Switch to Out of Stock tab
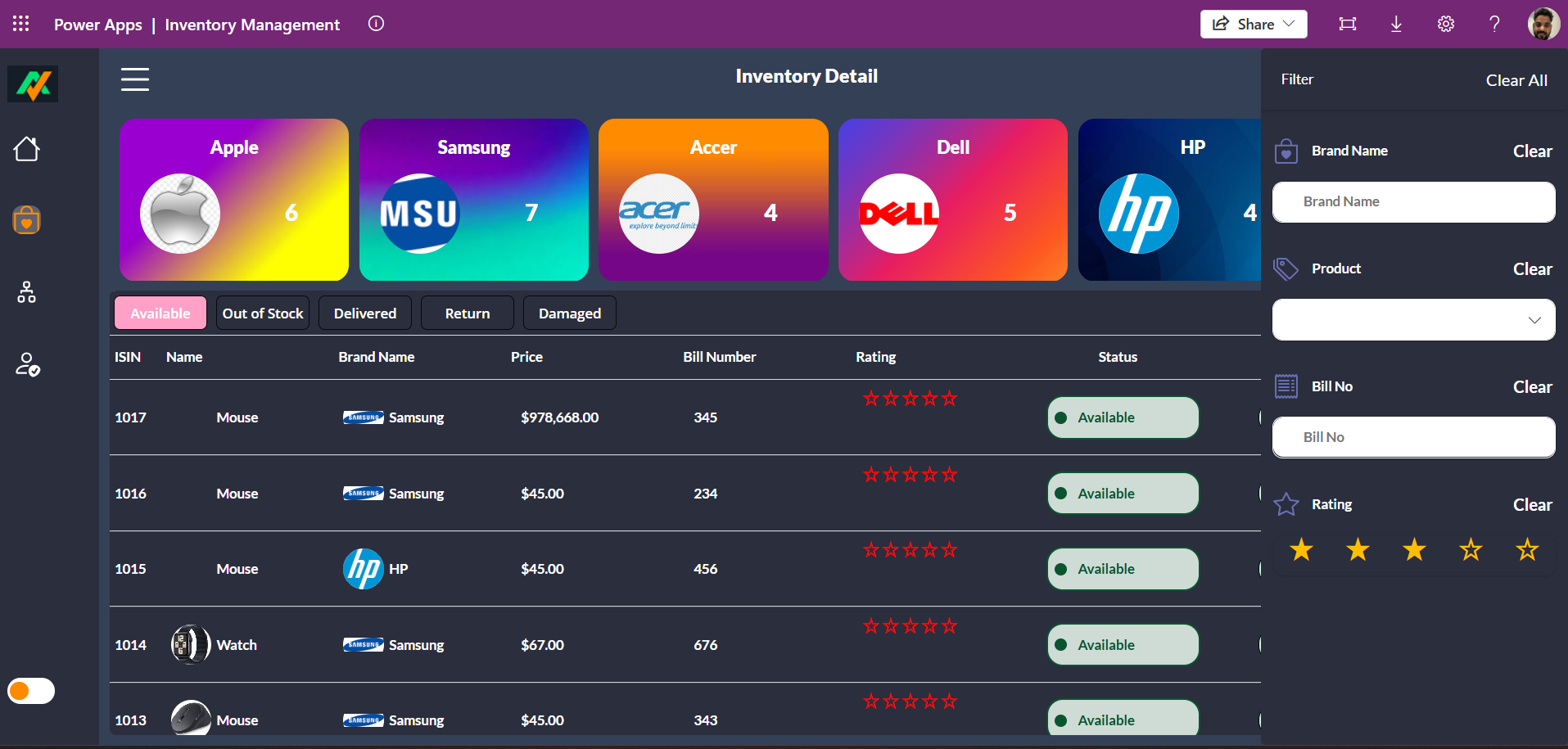Viewport: 1568px width, 749px height. (x=263, y=314)
